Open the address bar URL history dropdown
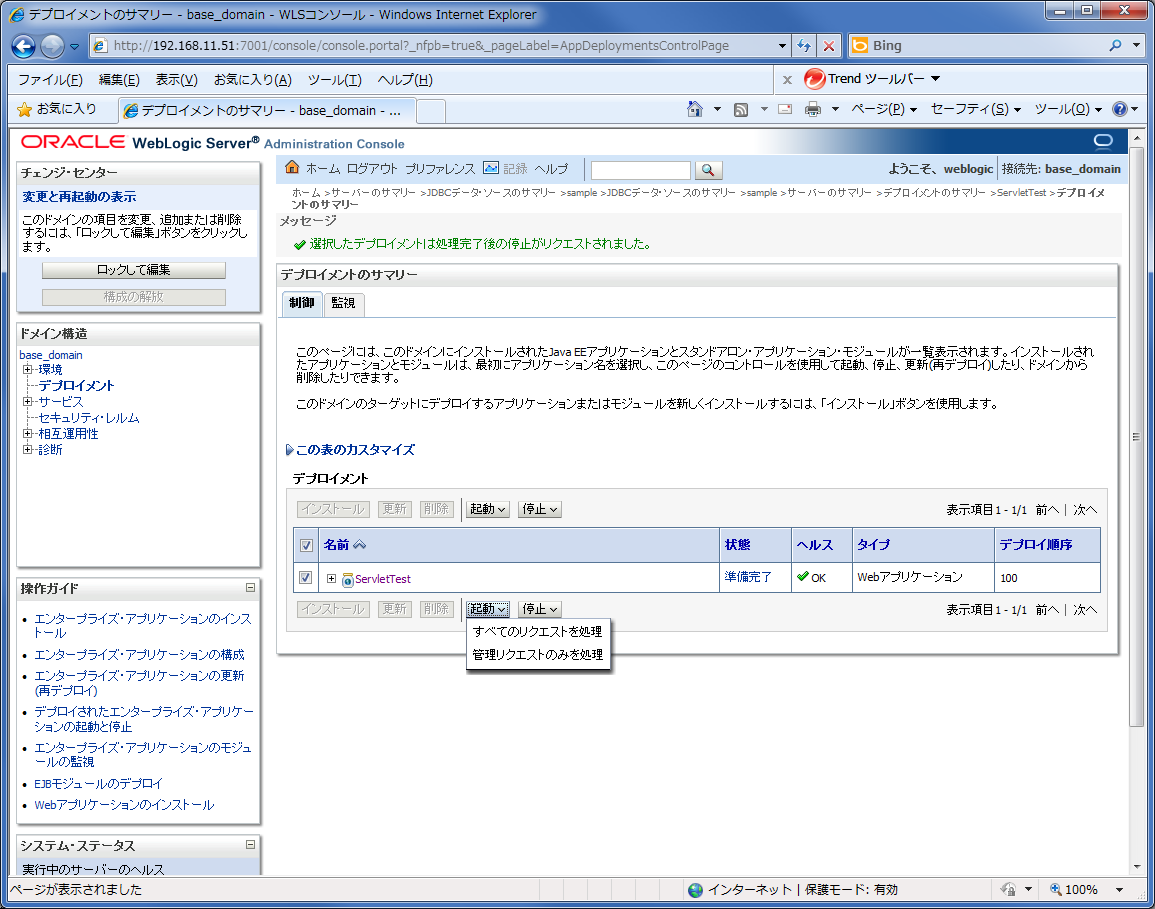The width and height of the screenshot is (1155, 909). (x=782, y=46)
